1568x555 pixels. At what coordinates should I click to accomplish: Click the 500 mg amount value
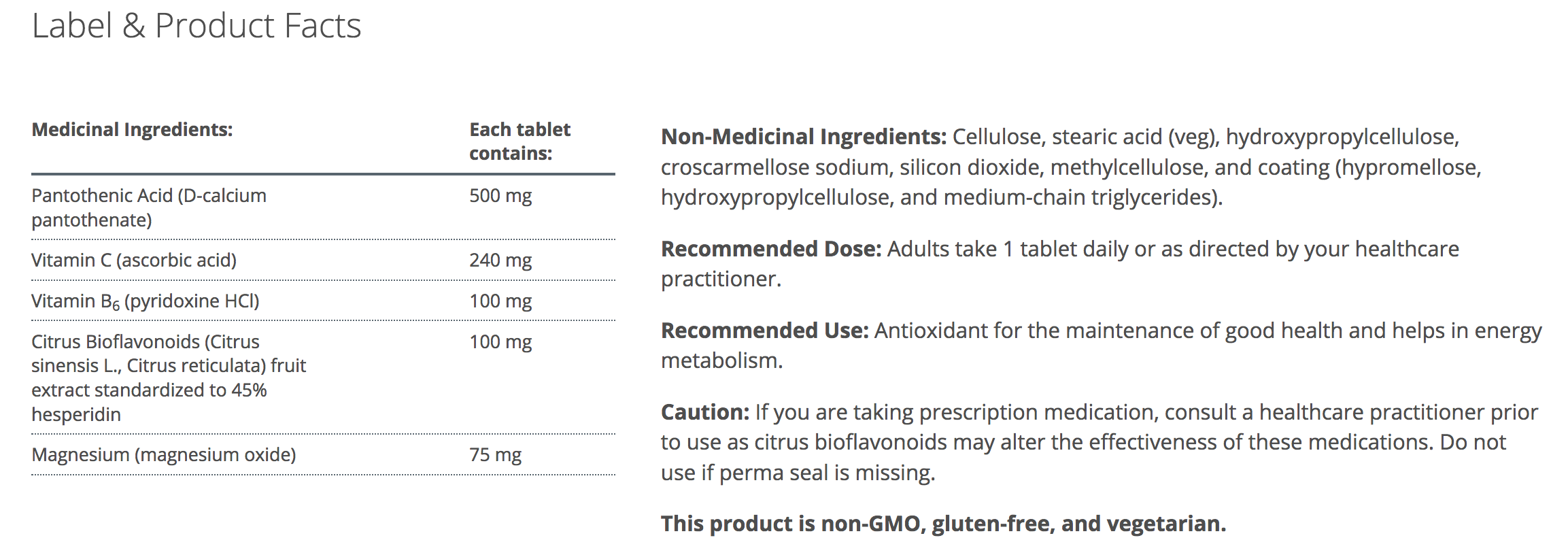tap(500, 196)
